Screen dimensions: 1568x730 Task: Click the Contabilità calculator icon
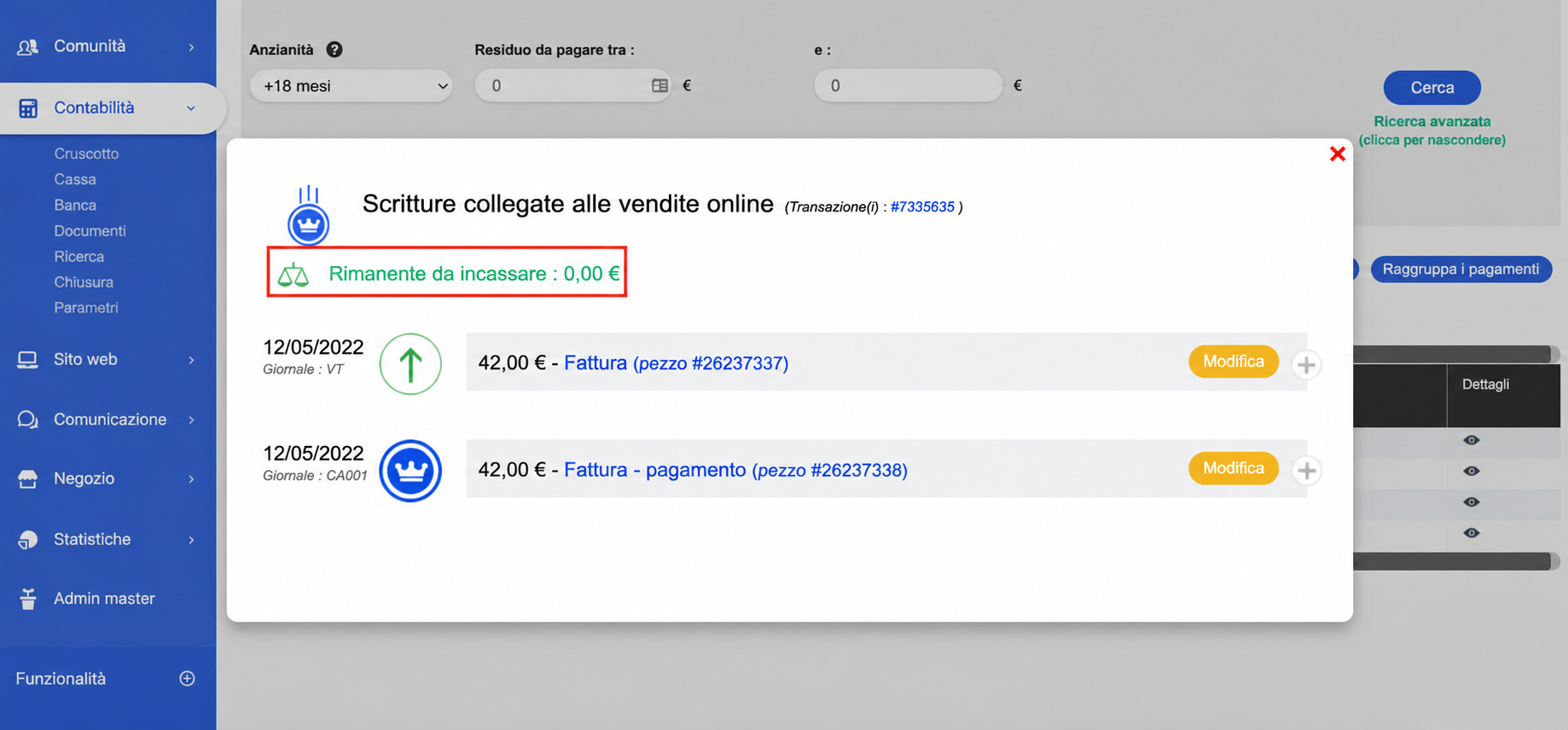coord(28,108)
